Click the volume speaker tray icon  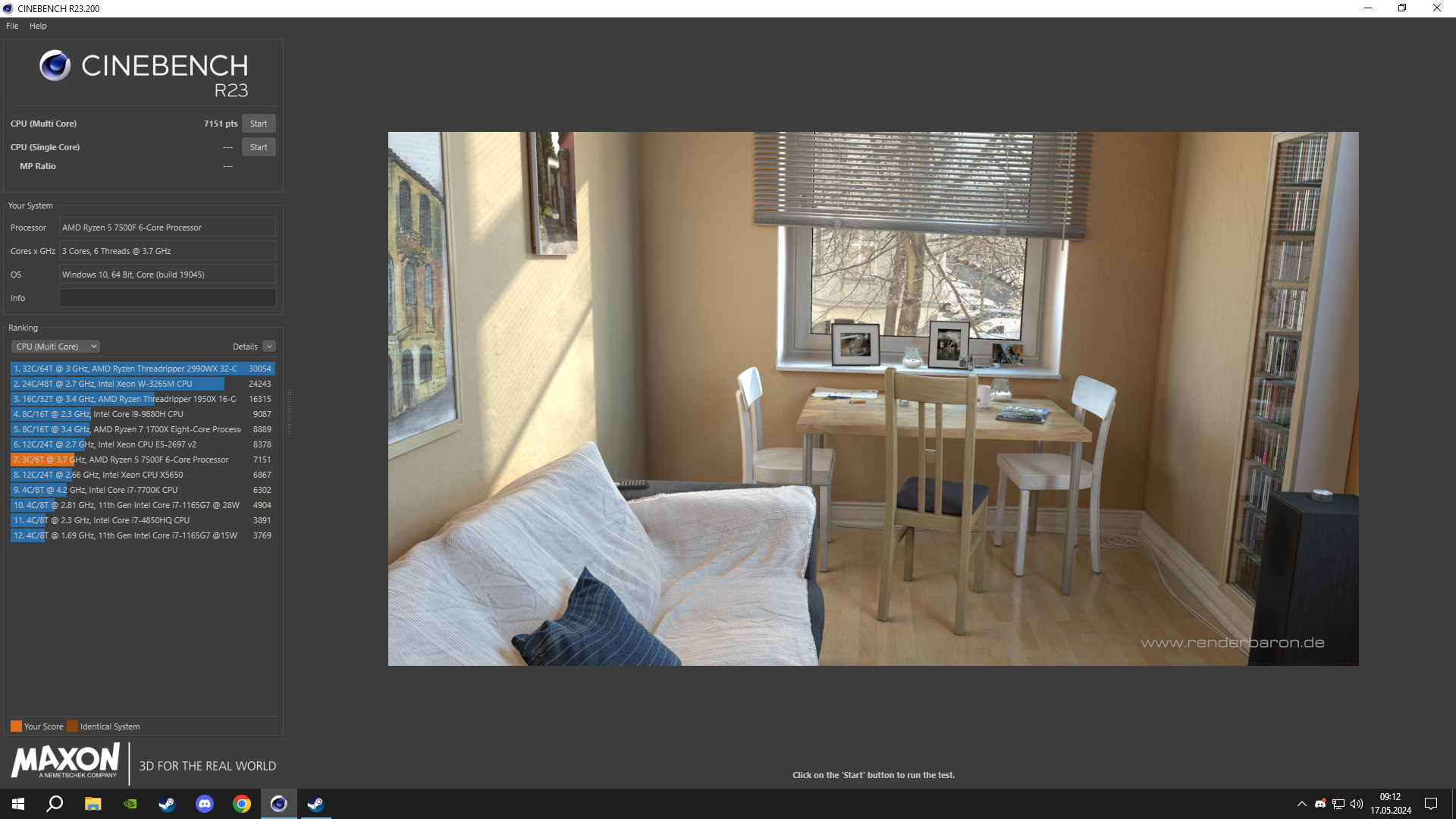coord(1357,804)
